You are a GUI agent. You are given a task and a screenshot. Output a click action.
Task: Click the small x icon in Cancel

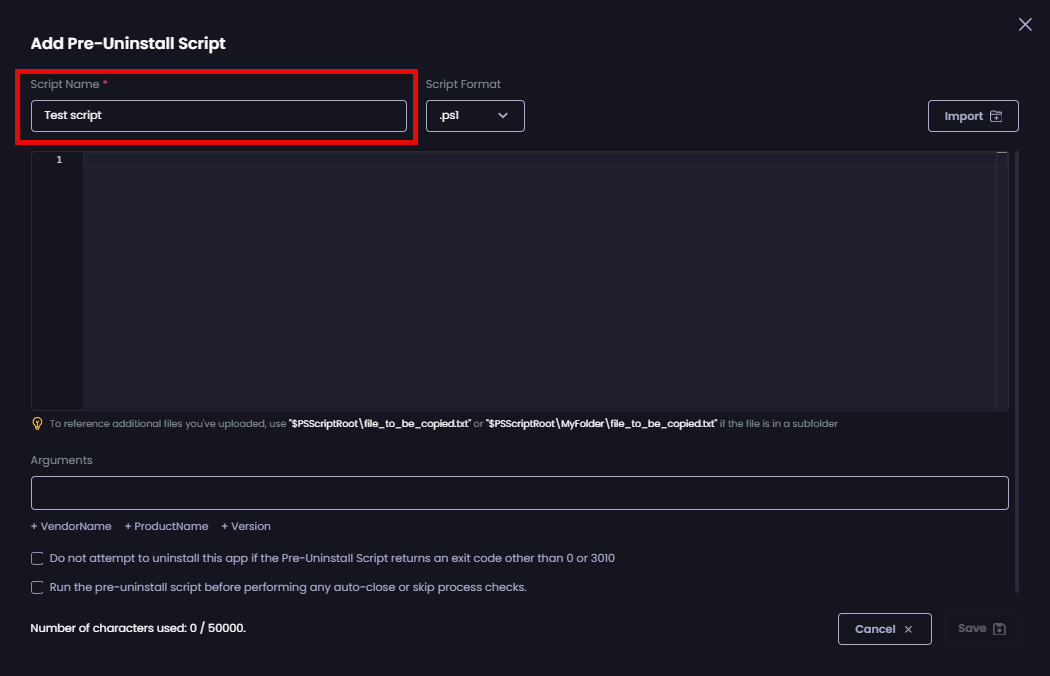908,630
